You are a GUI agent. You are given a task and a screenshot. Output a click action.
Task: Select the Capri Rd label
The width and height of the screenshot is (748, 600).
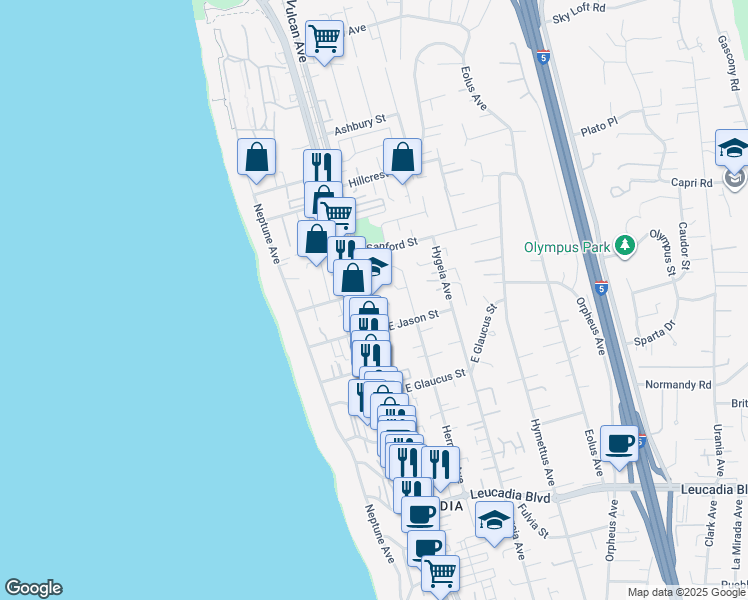pos(691,183)
